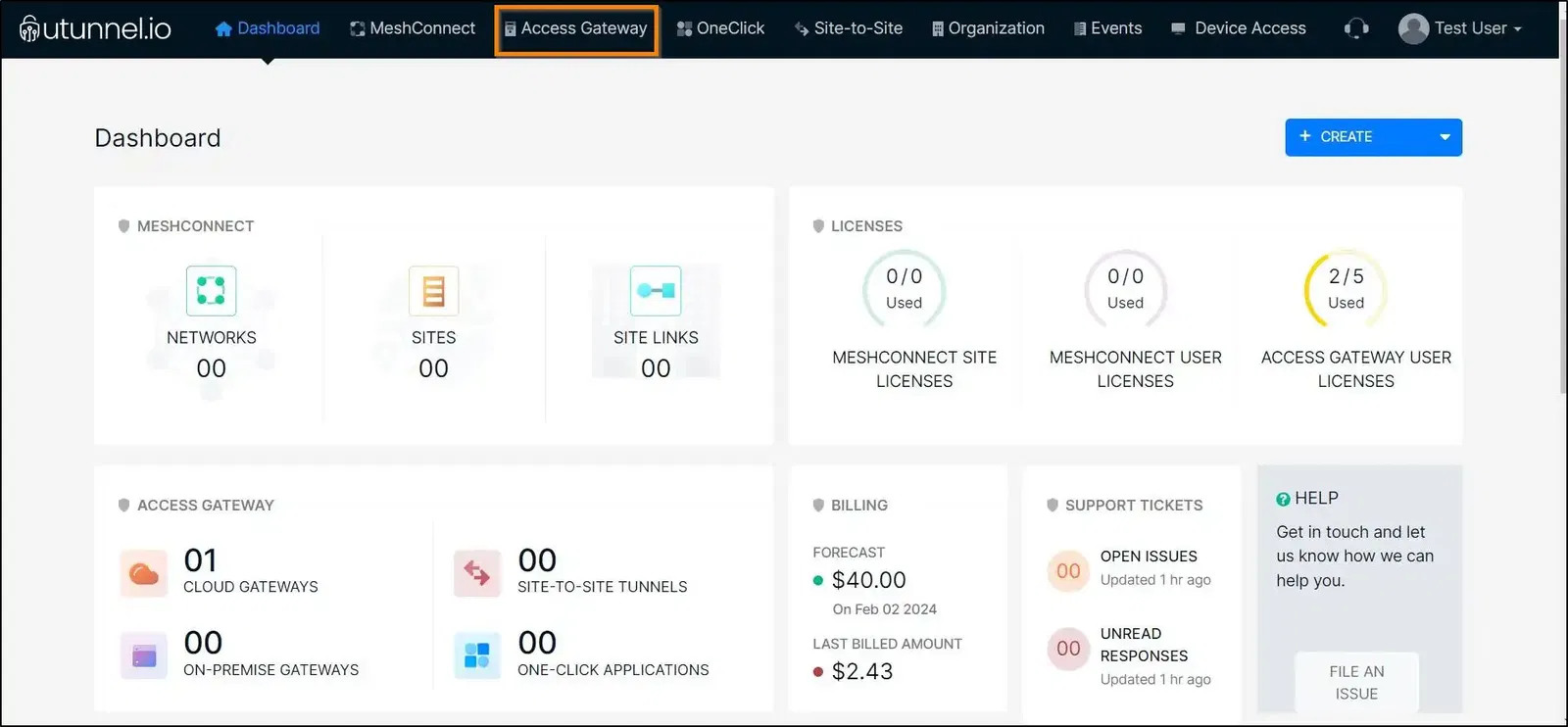Click the Test User avatar icon

[x=1413, y=28]
